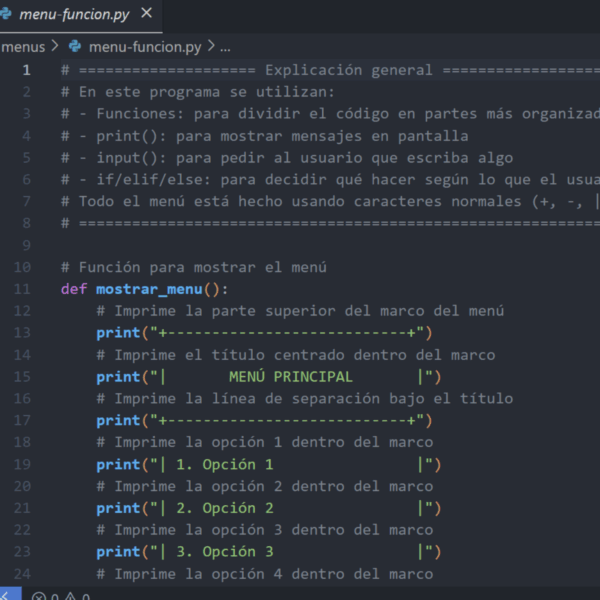Open the remote window button in status bar

point(10,593)
